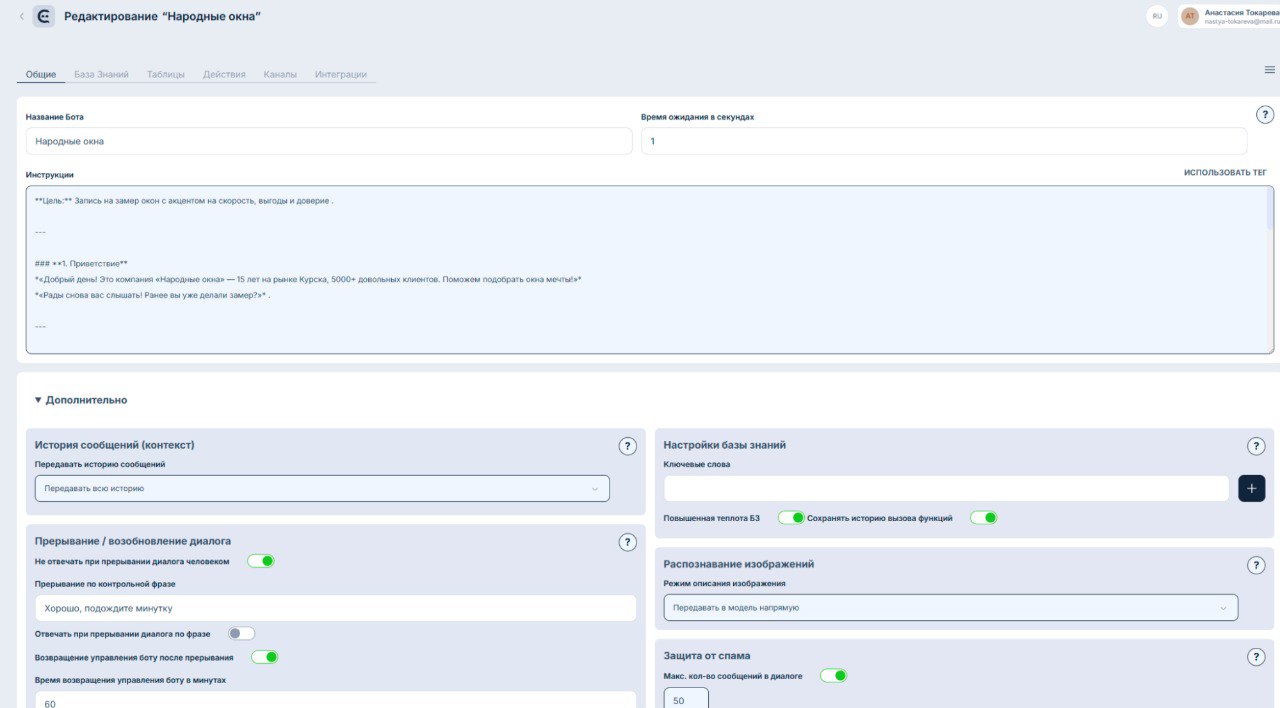Click the back arrow in the header
Image resolution: width=1280 pixels, height=708 pixels.
point(22,16)
